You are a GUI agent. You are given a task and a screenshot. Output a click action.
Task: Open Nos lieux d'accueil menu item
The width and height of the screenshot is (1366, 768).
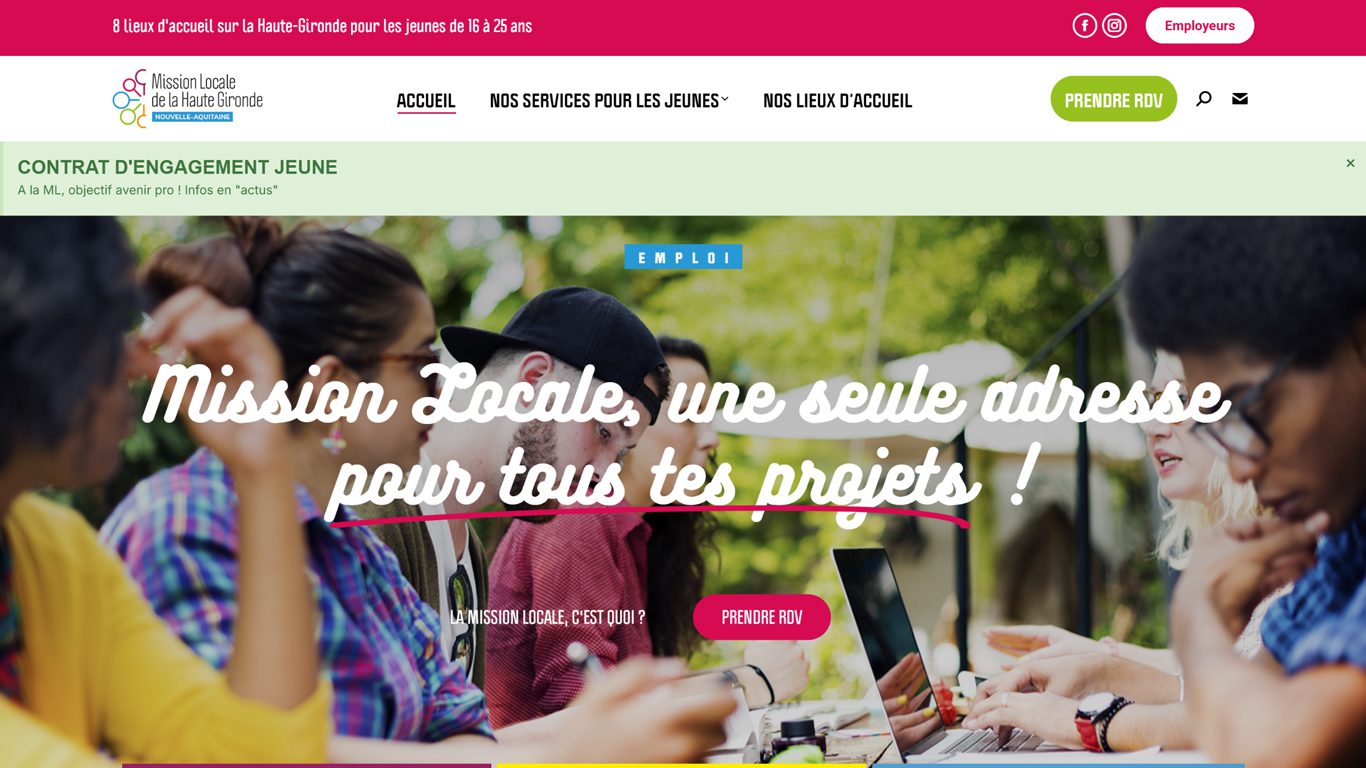tap(838, 100)
